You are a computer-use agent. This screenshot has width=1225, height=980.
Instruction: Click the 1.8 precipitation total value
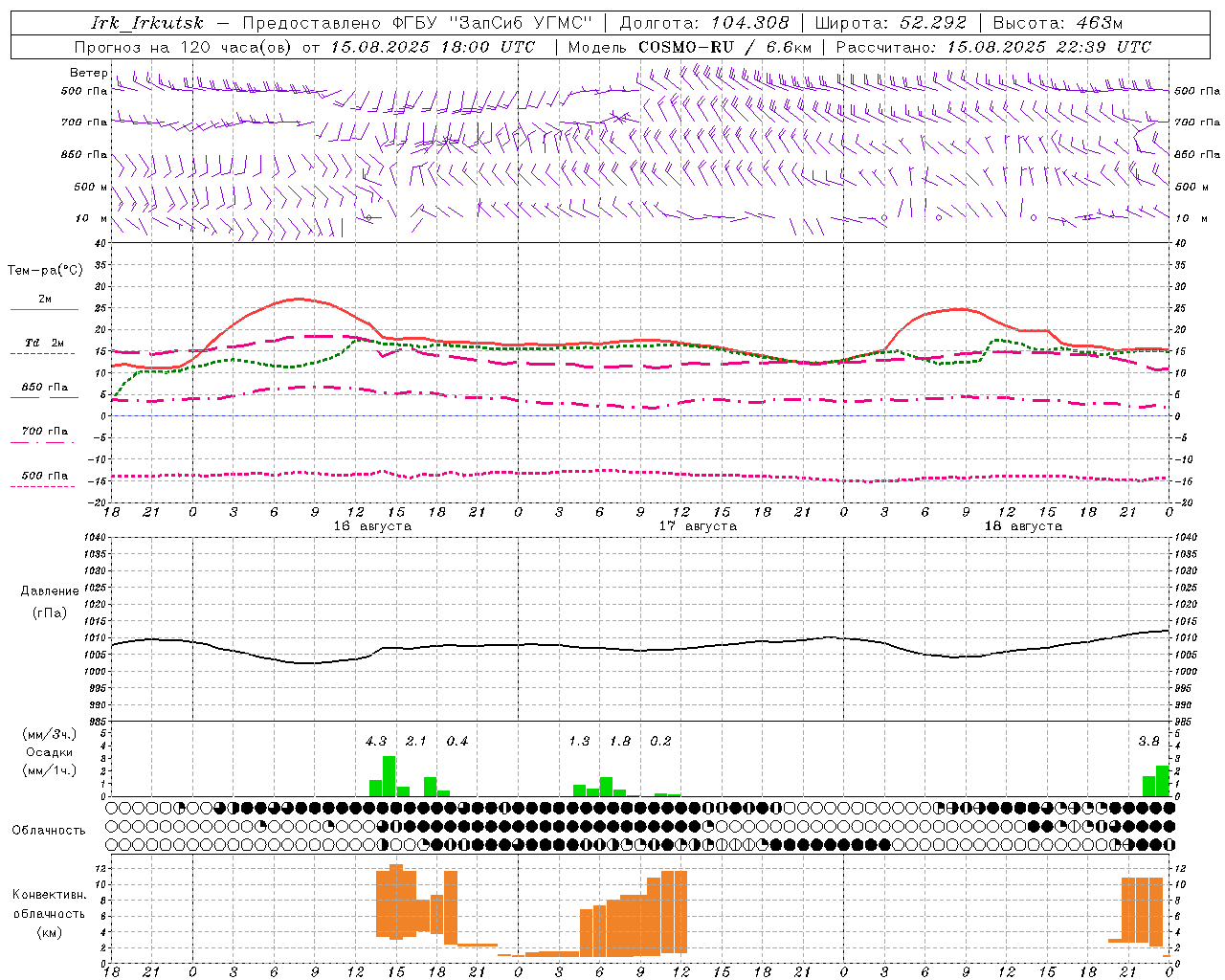620,741
